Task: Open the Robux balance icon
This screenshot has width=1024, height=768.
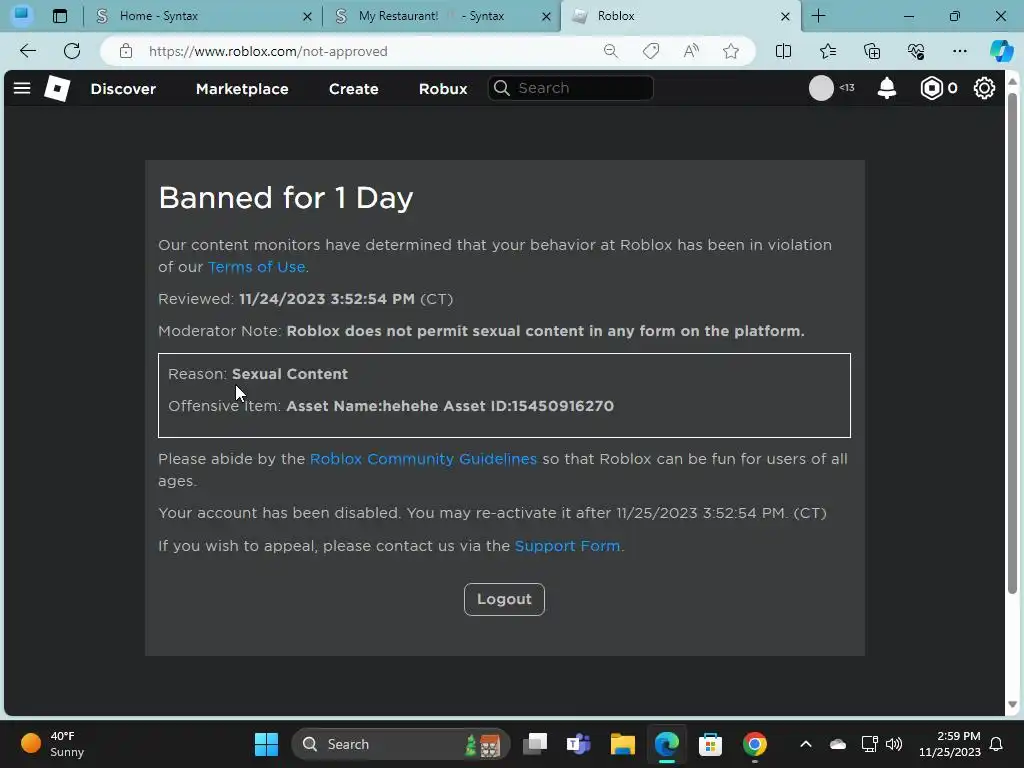Action: [x=931, y=88]
